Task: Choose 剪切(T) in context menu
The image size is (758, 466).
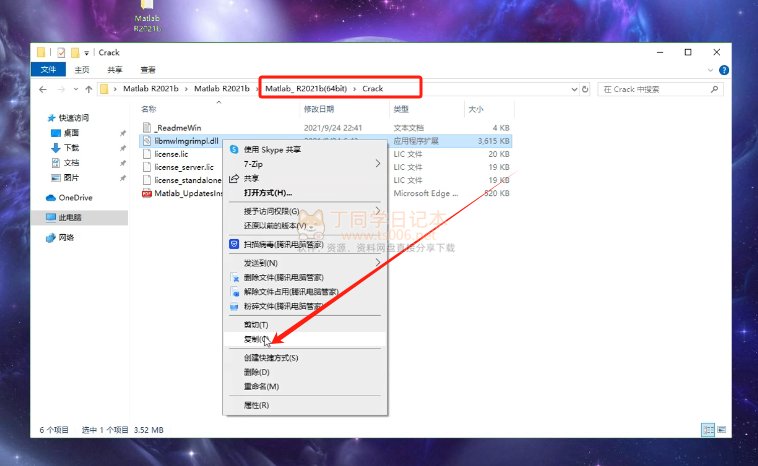Action: click(x=305, y=325)
